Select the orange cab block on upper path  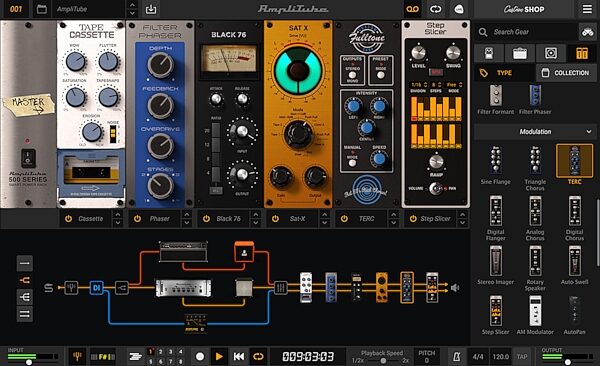coord(244,252)
